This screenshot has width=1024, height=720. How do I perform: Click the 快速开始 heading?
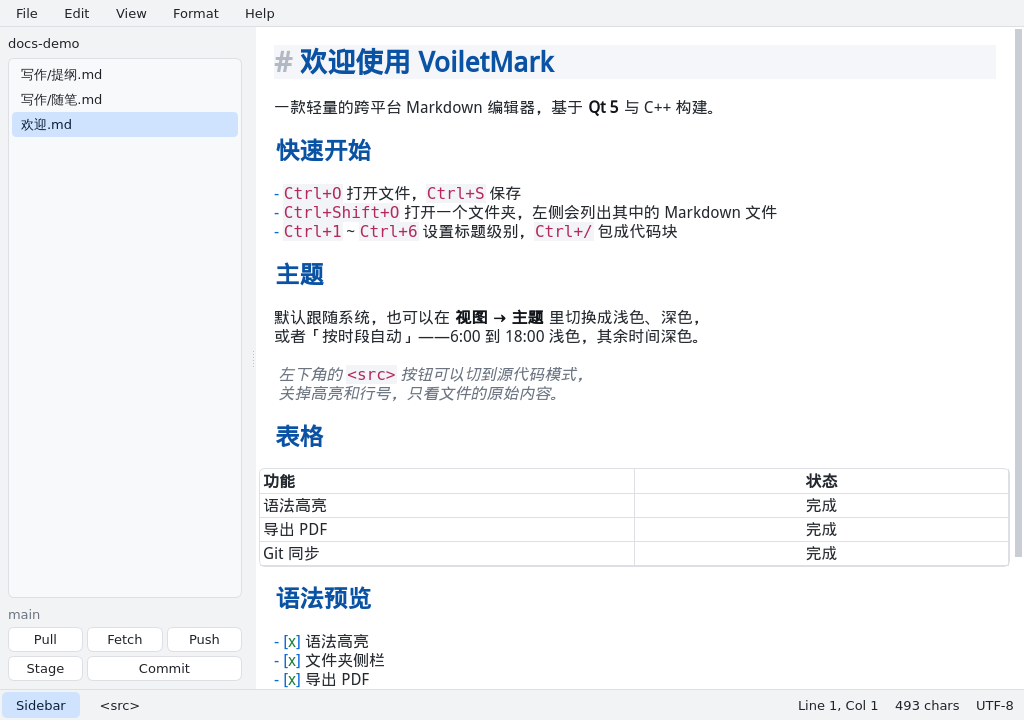pos(323,150)
